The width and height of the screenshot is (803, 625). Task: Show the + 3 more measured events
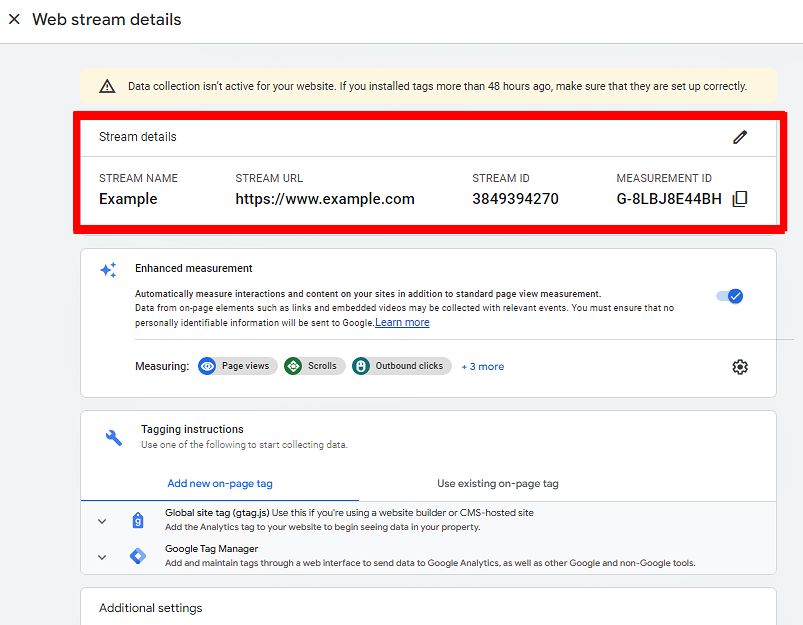click(x=482, y=366)
